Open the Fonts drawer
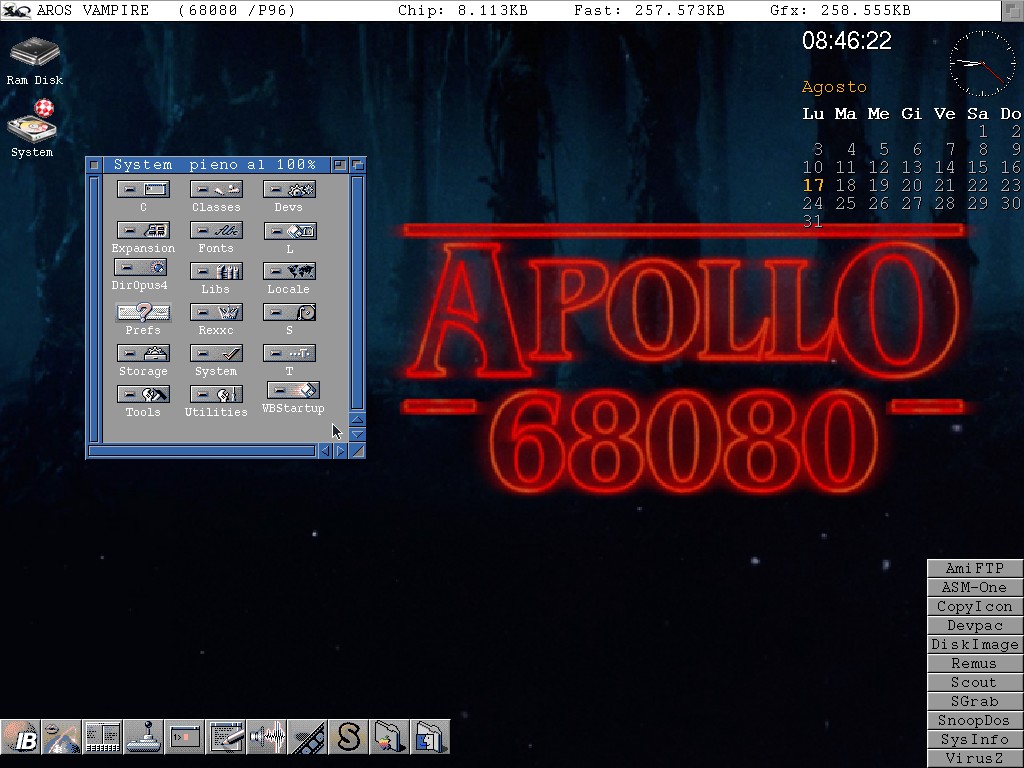Image resolution: width=1024 pixels, height=768 pixels. click(x=216, y=231)
